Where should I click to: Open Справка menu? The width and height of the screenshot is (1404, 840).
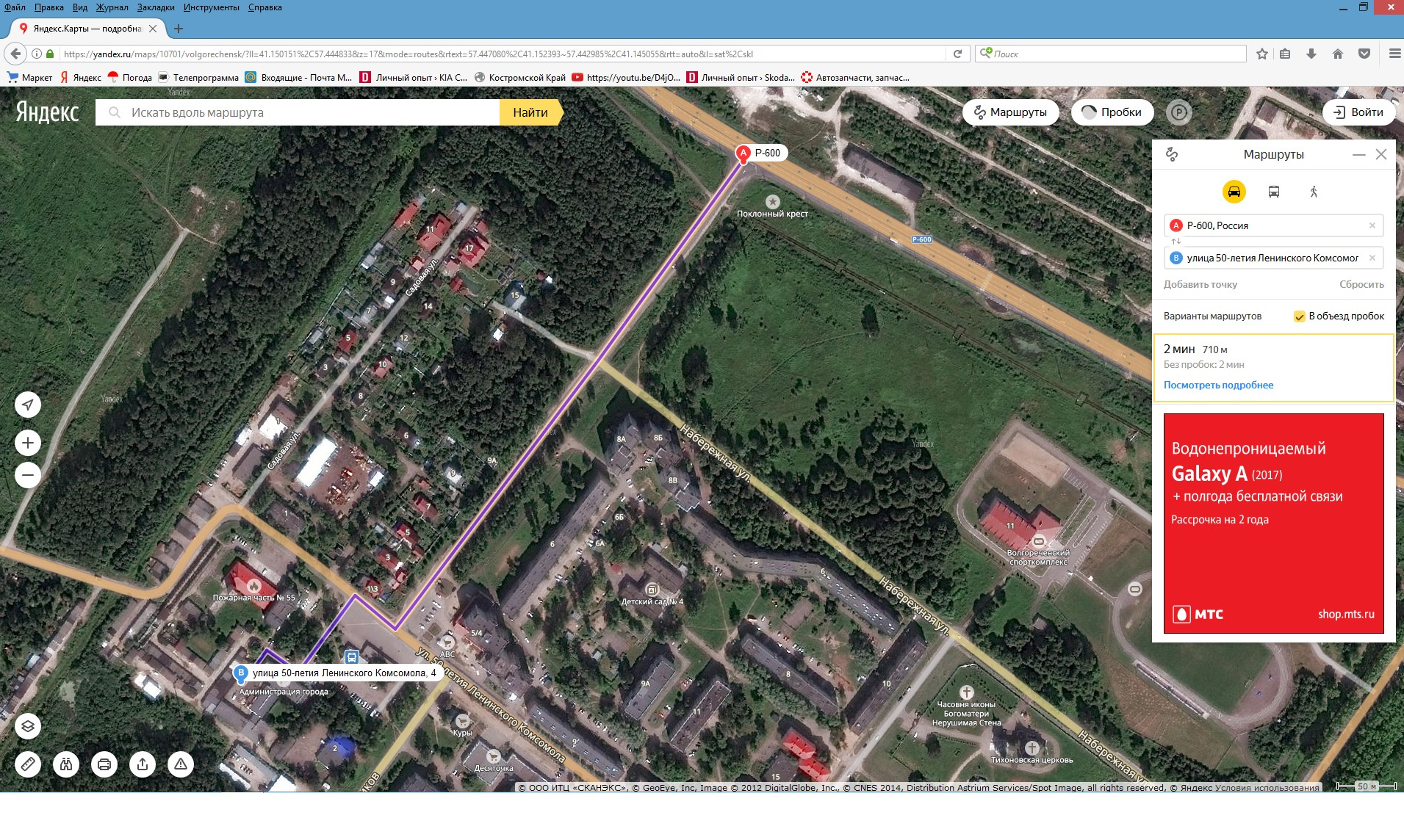[x=265, y=7]
